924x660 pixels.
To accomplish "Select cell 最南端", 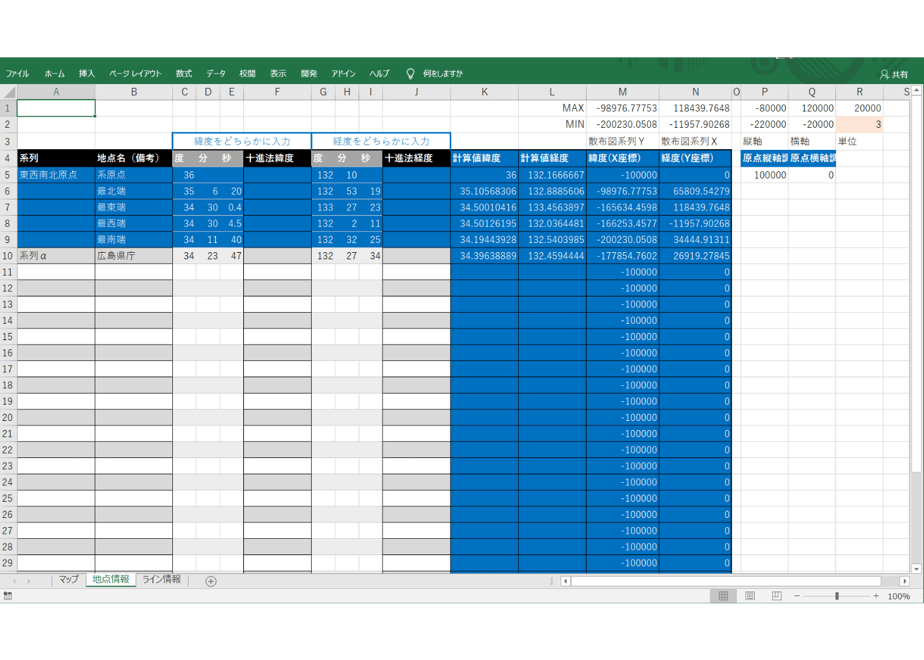I will point(134,240).
